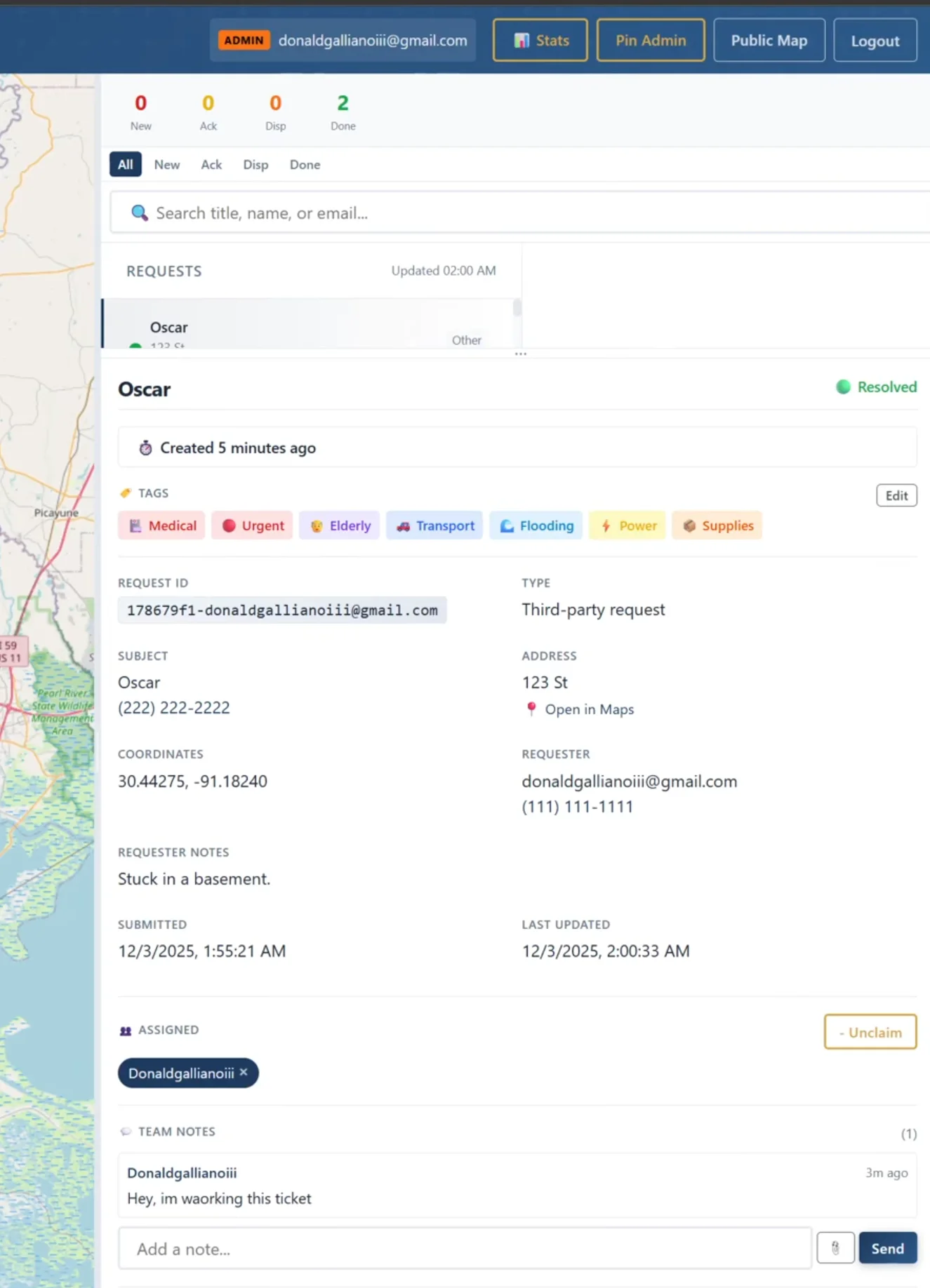Click the Add a note input field
The width and height of the screenshot is (930, 1288).
(x=465, y=1249)
